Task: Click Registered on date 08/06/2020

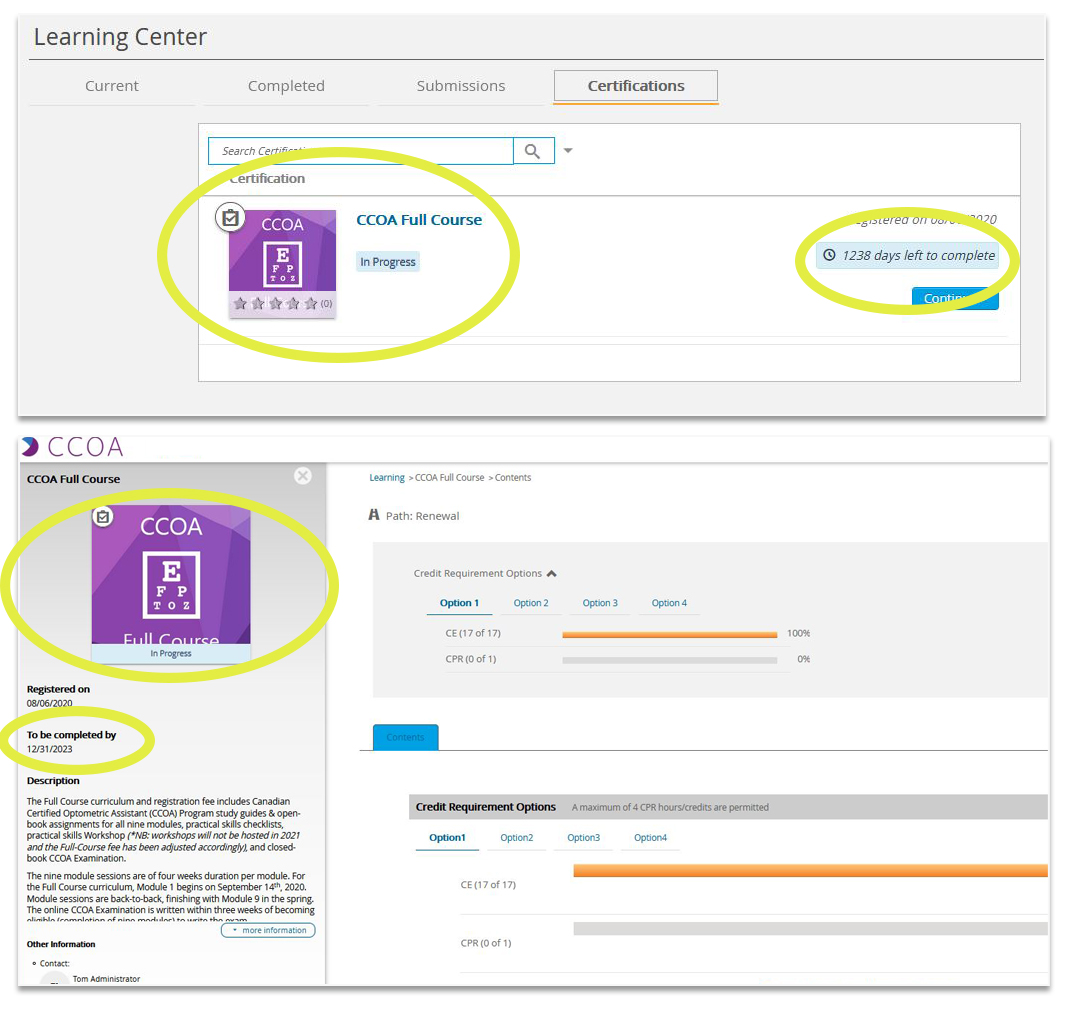Action: tap(49, 703)
